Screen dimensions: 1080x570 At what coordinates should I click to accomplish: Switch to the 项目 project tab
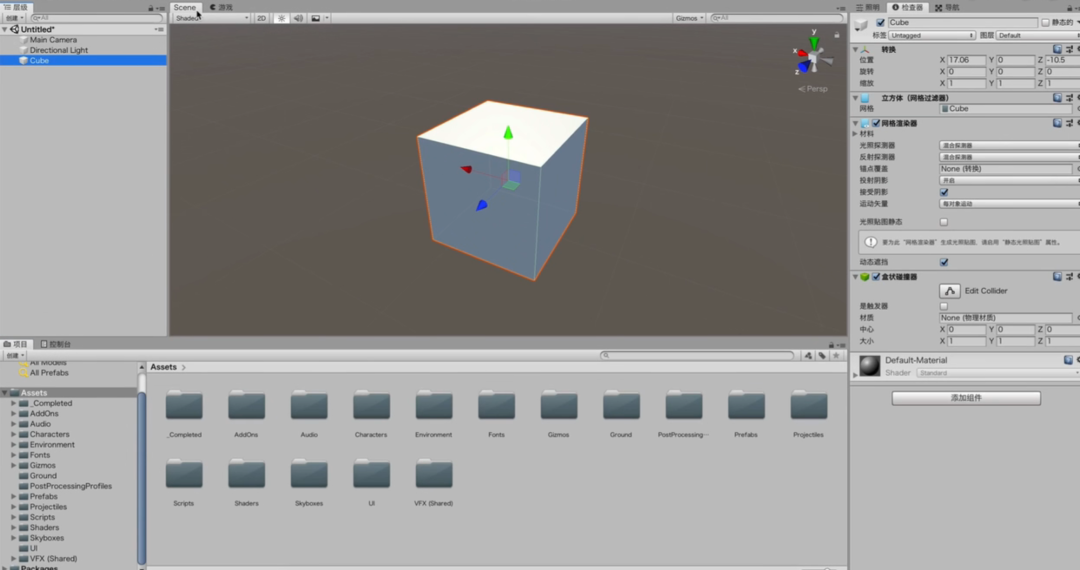[16, 344]
